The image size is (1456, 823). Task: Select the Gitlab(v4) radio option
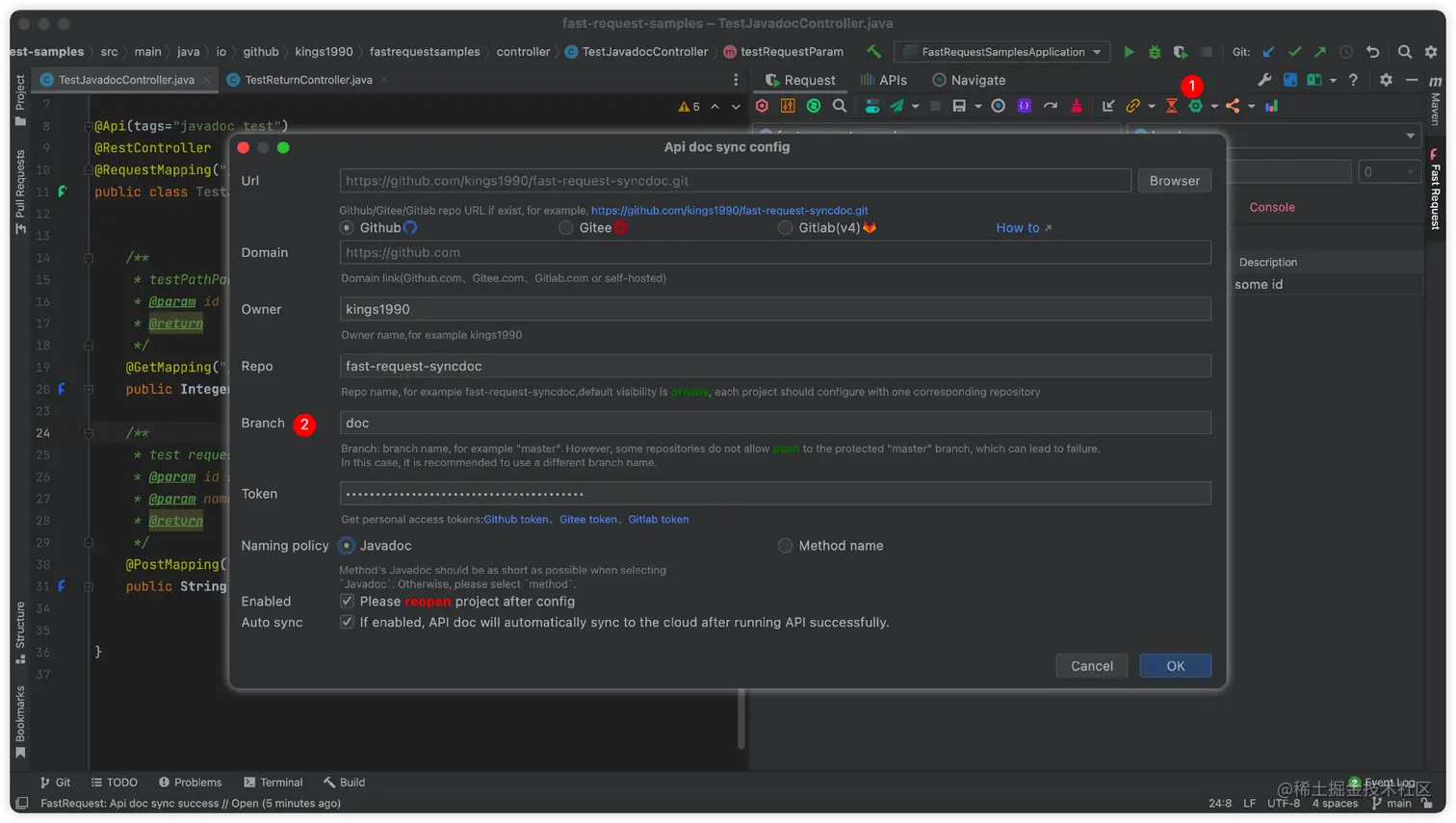tap(786, 228)
